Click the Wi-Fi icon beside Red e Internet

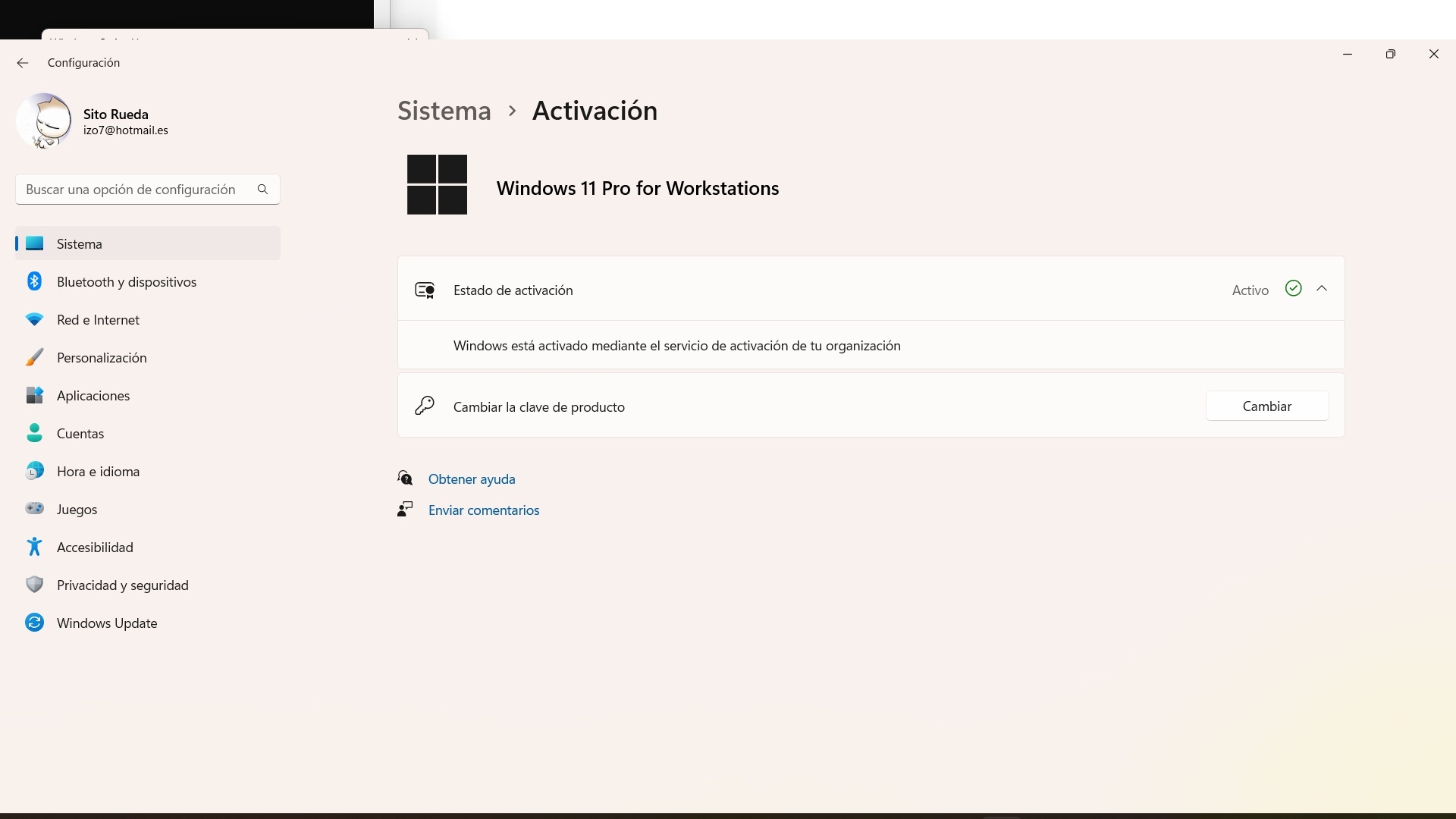(x=34, y=319)
